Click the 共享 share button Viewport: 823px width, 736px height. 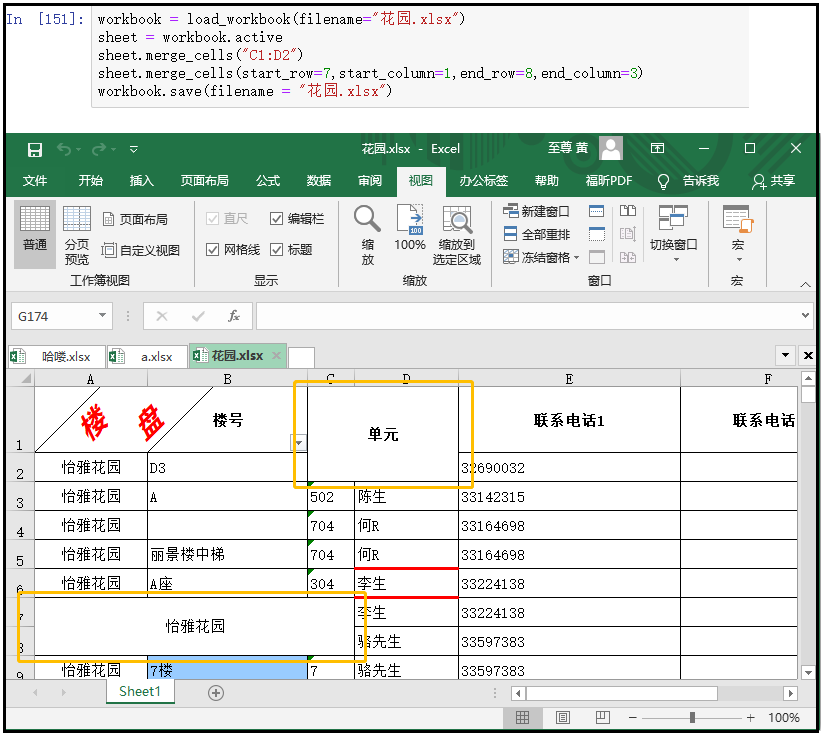[x=773, y=181]
